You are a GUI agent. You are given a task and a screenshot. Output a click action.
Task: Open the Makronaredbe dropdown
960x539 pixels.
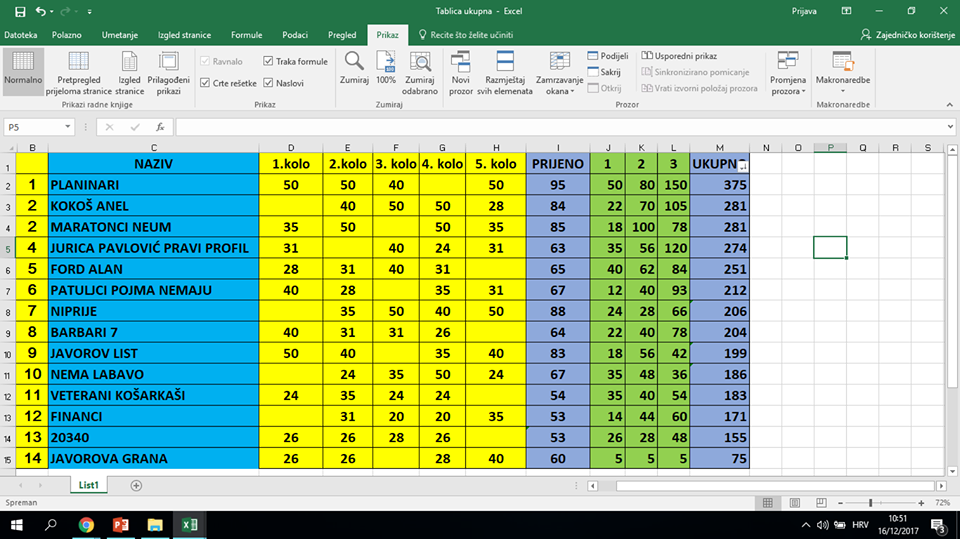[843, 72]
